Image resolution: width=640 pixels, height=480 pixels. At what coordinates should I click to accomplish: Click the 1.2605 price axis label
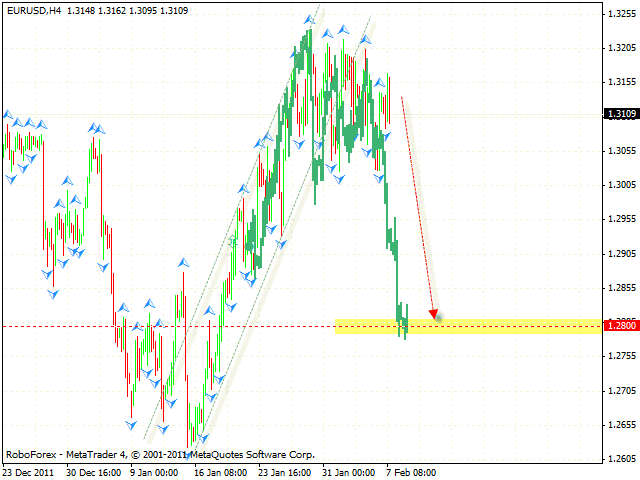point(622,459)
